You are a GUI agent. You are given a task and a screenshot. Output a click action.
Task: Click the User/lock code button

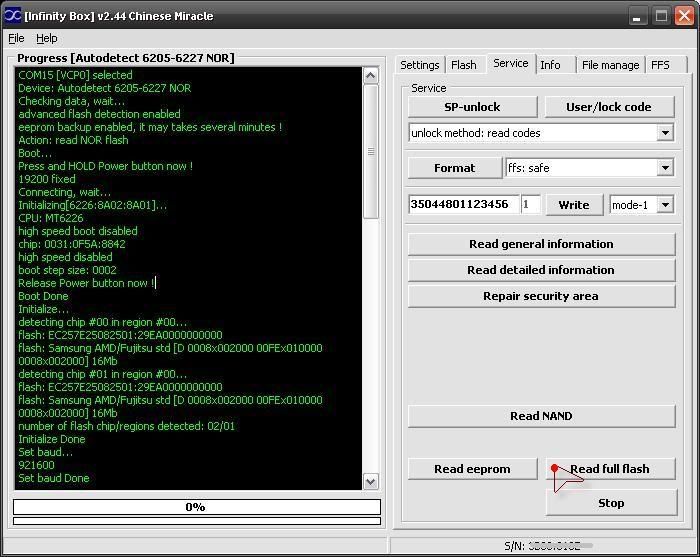point(609,107)
